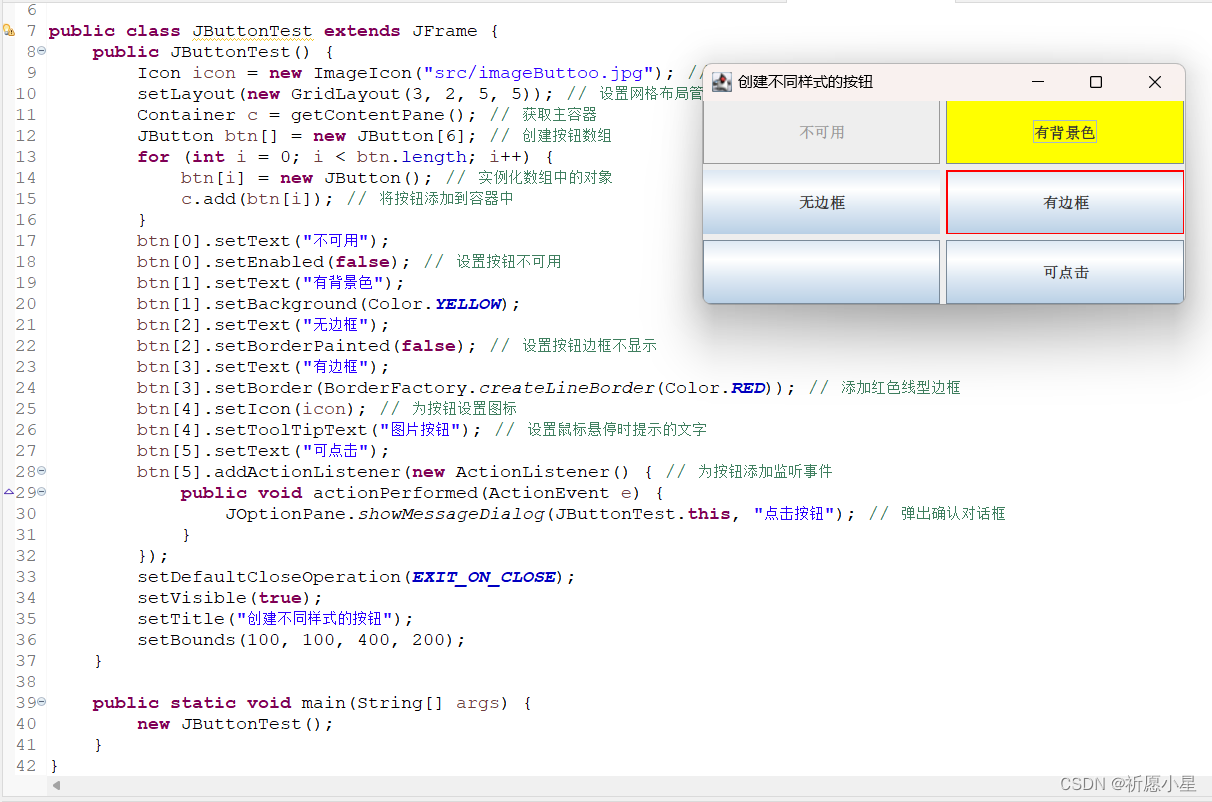Close the 创建不同样式的按钮 window

tap(1155, 82)
